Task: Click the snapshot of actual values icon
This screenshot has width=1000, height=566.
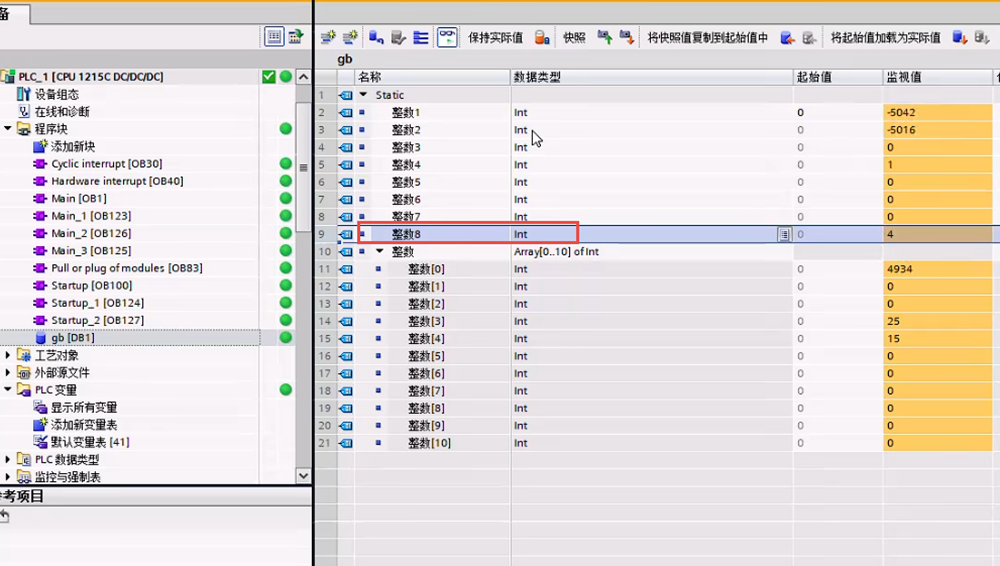Action: point(605,37)
